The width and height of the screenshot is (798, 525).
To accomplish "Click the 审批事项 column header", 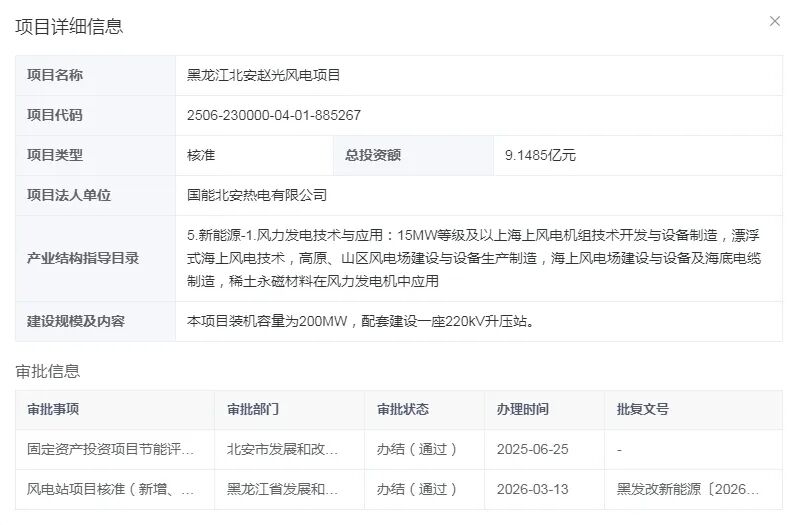I will pyautogui.click(x=53, y=409).
